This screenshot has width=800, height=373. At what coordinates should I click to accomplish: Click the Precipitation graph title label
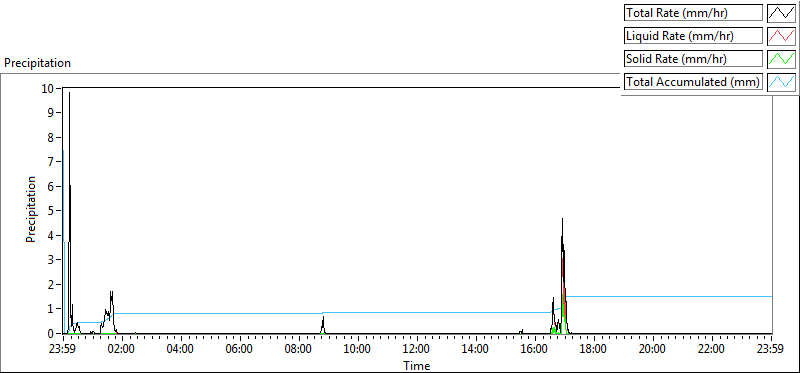[37, 63]
